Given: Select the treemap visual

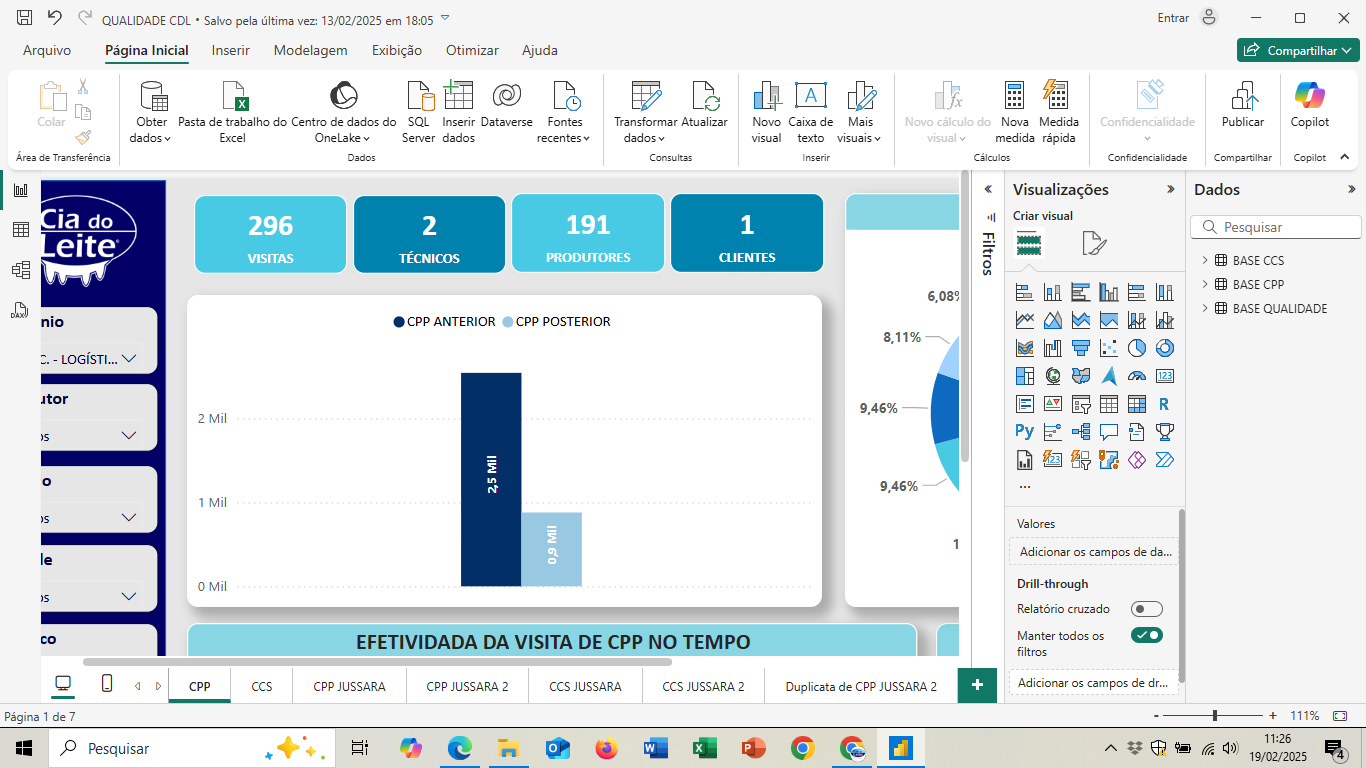Looking at the screenshot, I should (x=1024, y=376).
